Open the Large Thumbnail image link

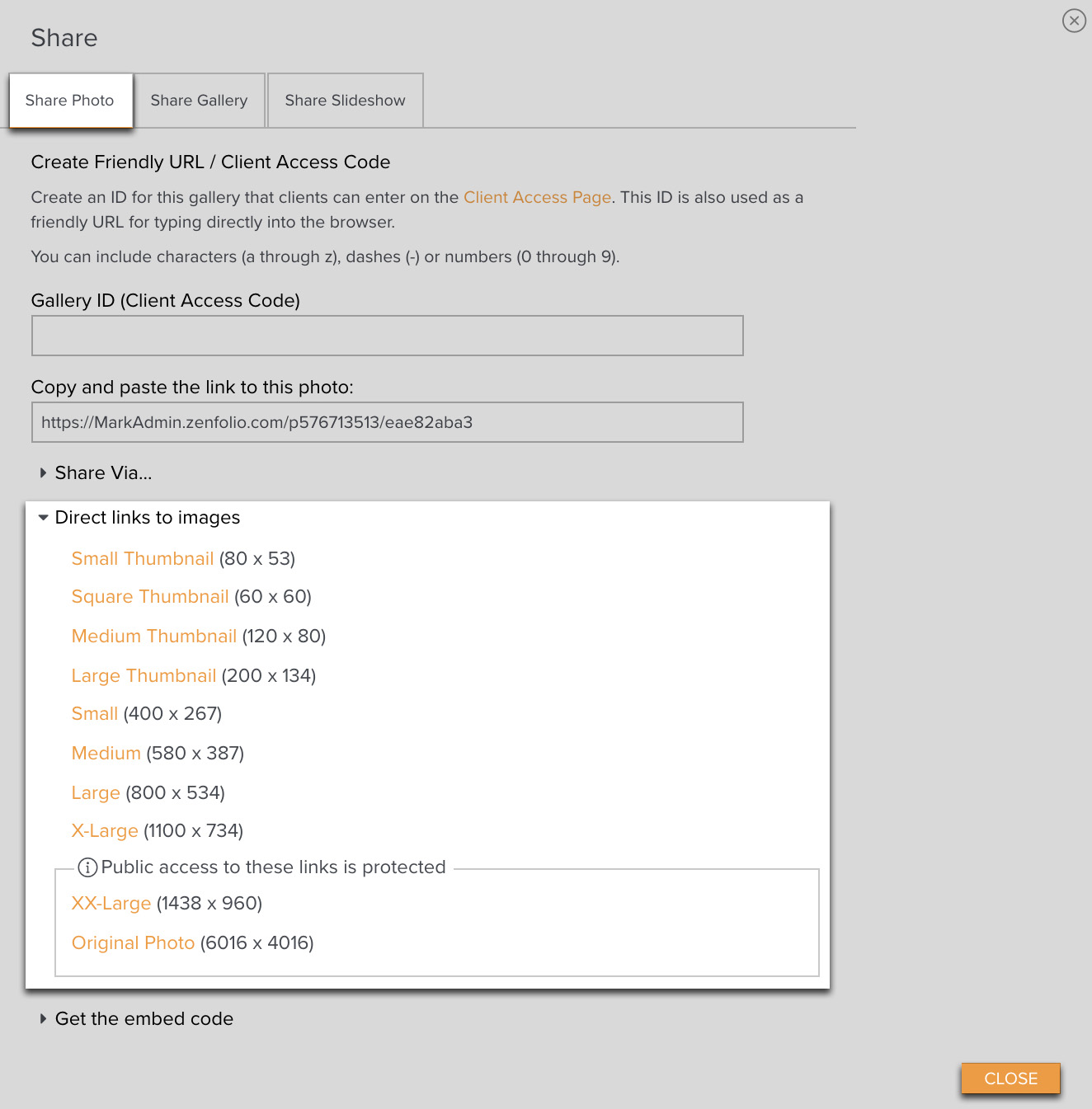coord(144,676)
